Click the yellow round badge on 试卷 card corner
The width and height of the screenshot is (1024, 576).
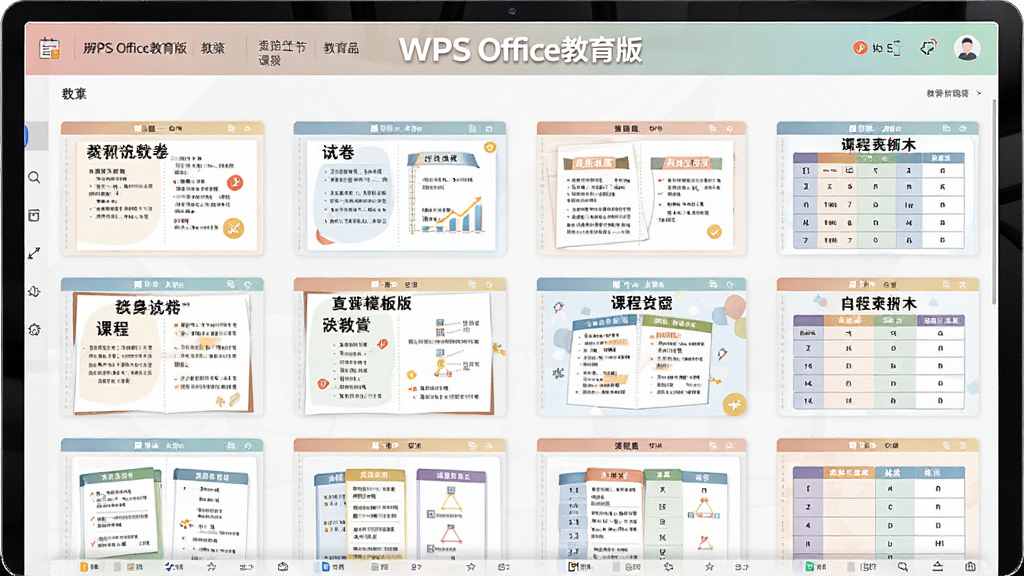pyautogui.click(x=489, y=148)
